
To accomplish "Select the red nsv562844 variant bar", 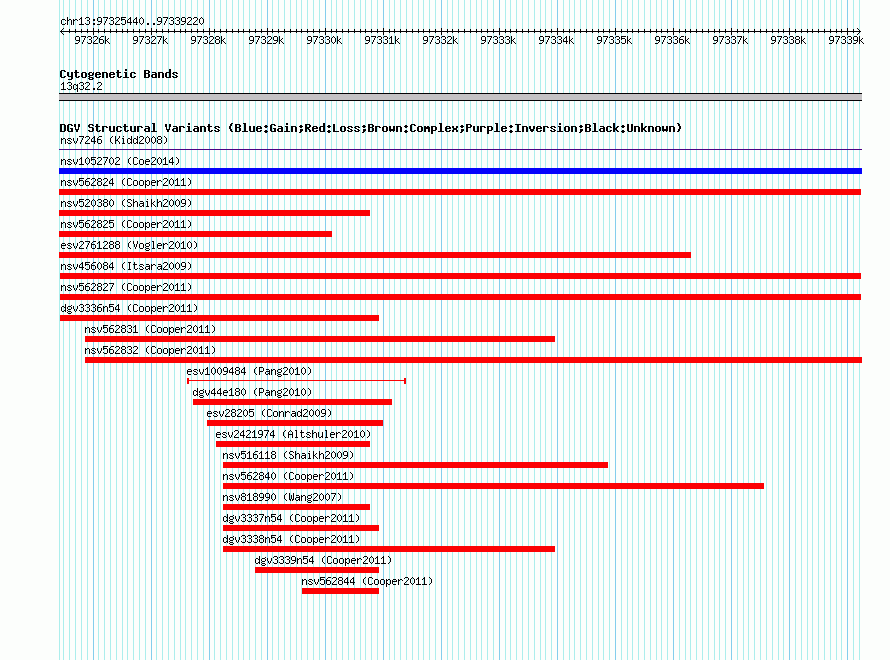I will point(341,591).
